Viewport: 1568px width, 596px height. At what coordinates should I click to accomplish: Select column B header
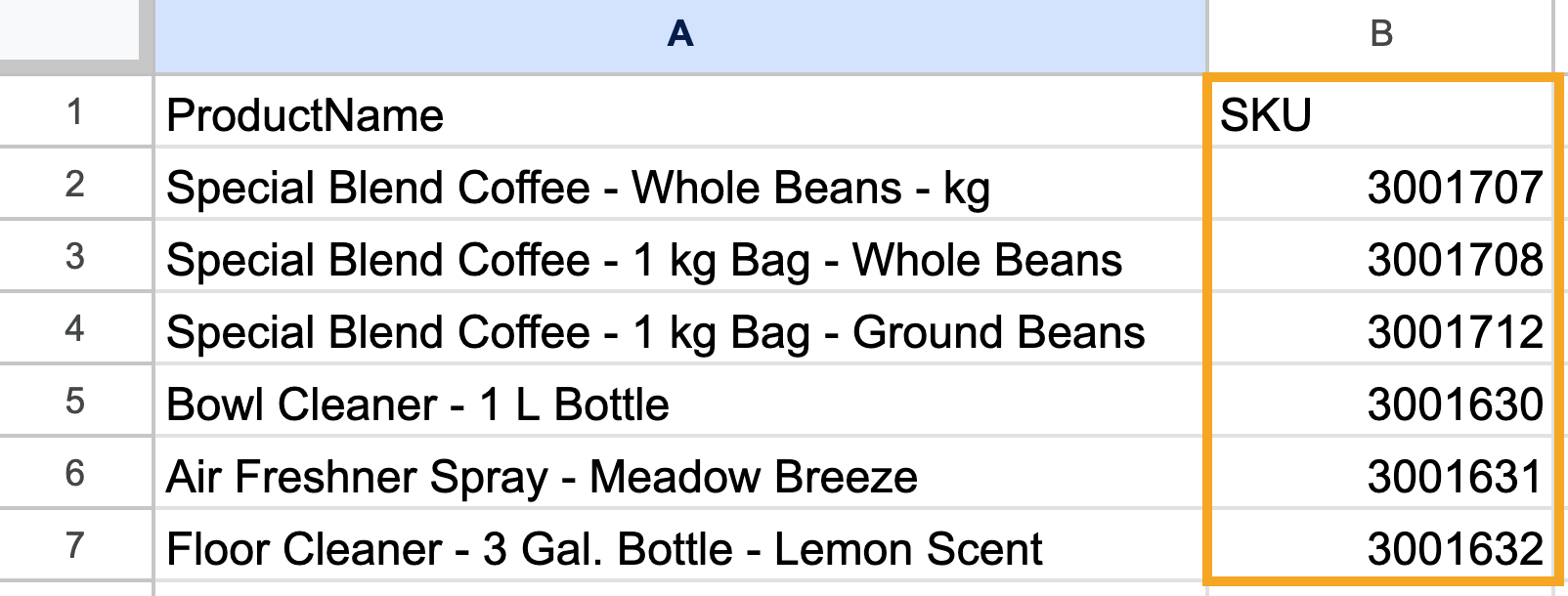(x=1383, y=34)
